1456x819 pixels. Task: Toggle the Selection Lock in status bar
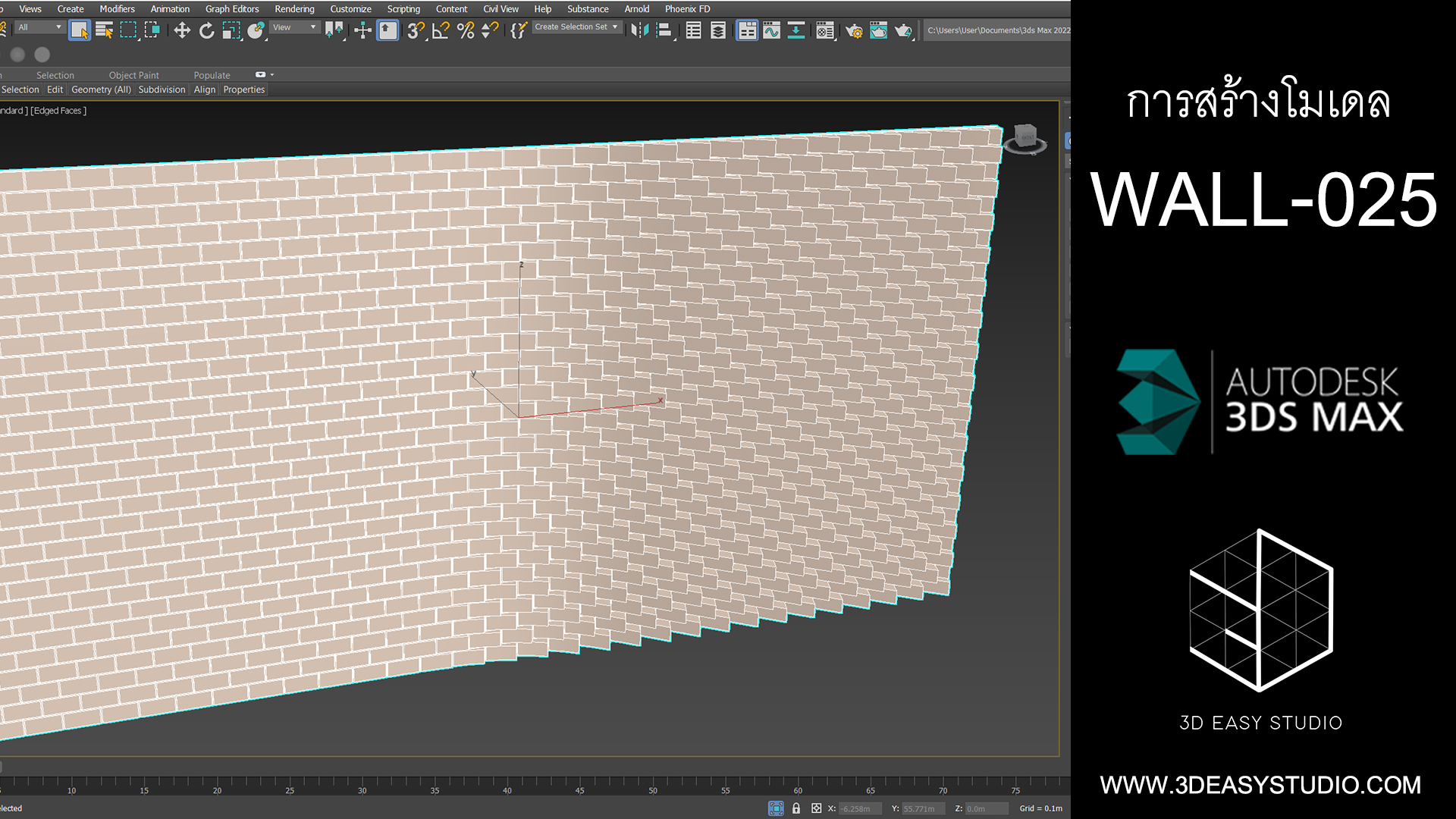click(x=797, y=808)
